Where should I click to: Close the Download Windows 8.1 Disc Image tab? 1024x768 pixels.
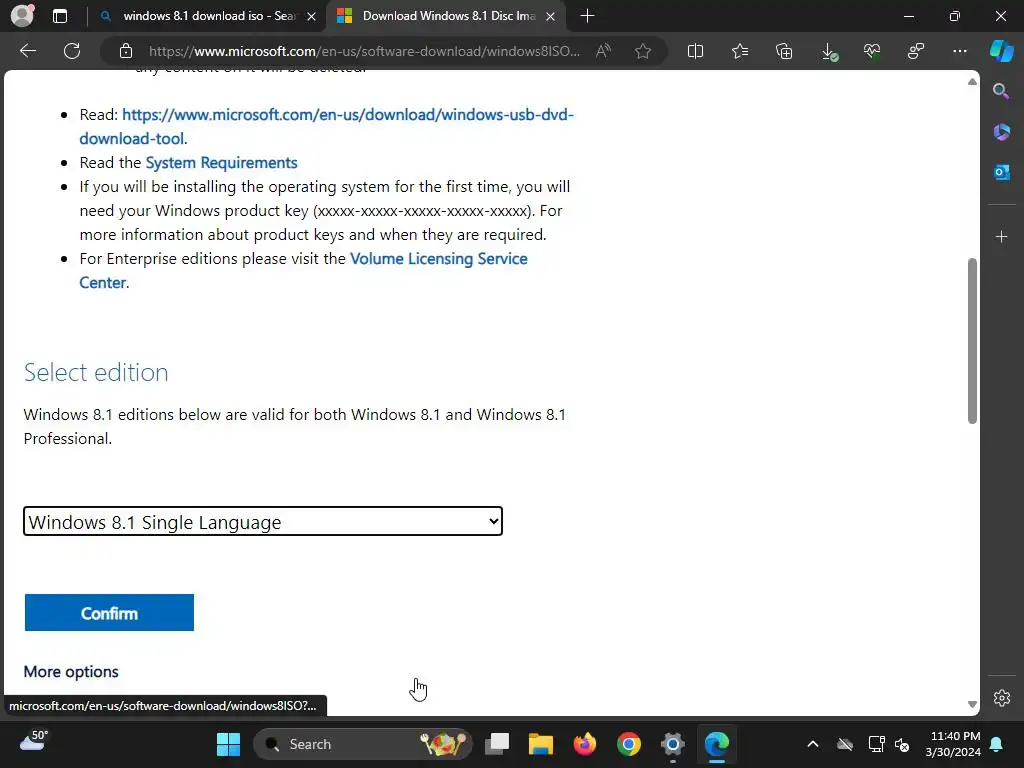(551, 16)
